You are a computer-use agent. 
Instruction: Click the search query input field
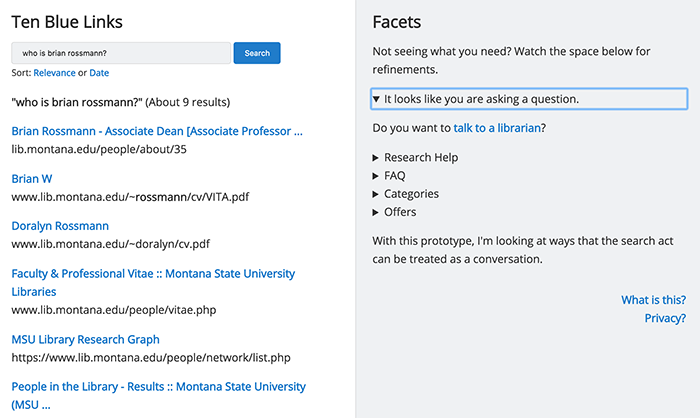coord(120,53)
